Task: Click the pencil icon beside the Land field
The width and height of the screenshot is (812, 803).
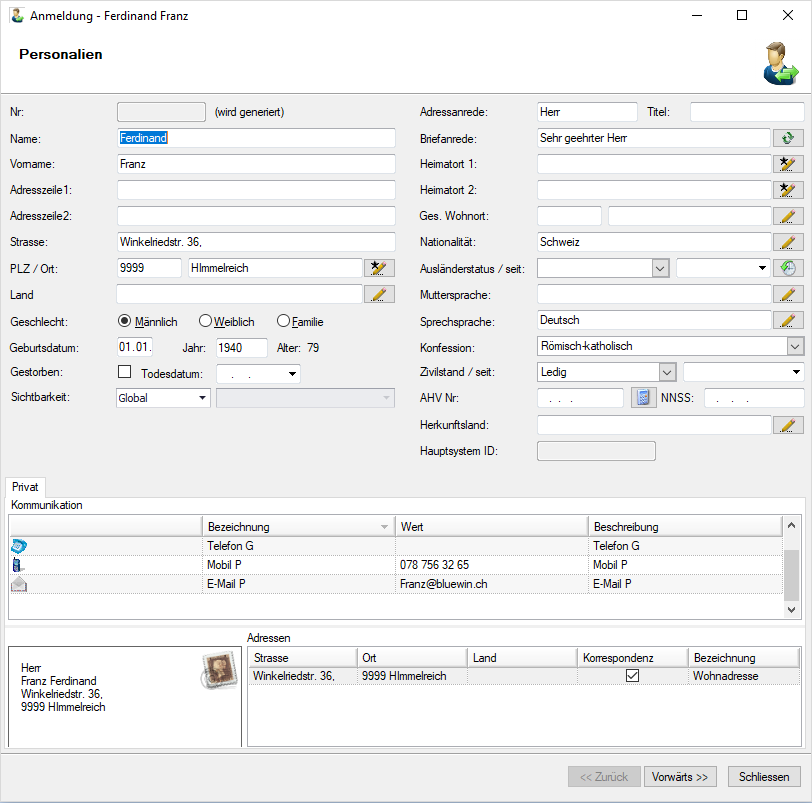Action: point(380,294)
